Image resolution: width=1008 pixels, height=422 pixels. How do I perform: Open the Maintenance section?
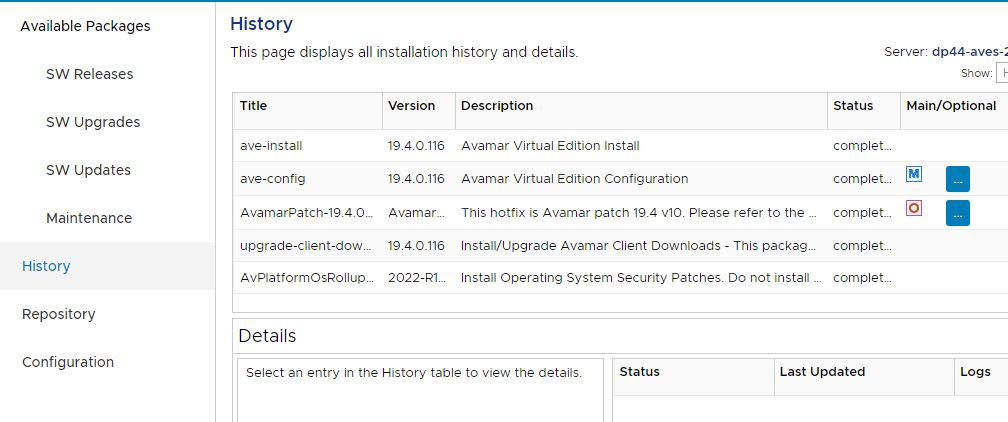[89, 218]
